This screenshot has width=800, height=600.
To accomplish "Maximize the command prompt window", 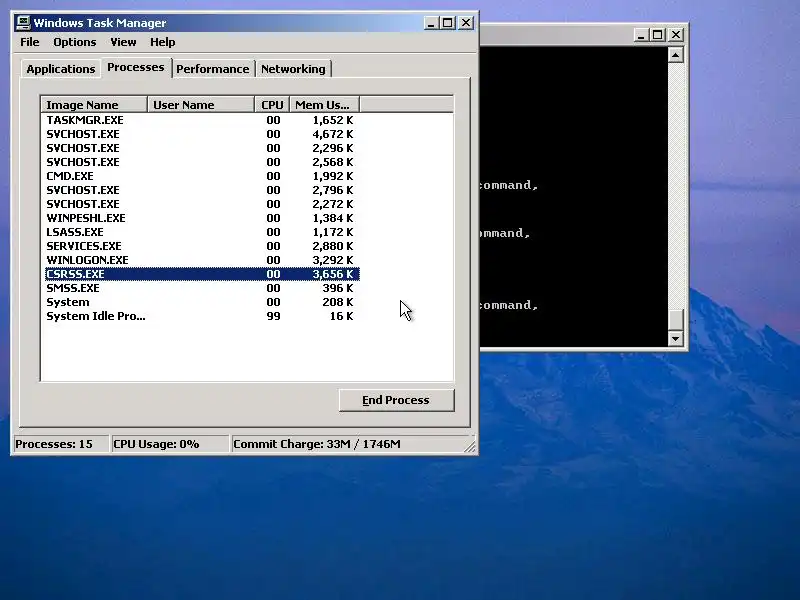I will 658,35.
